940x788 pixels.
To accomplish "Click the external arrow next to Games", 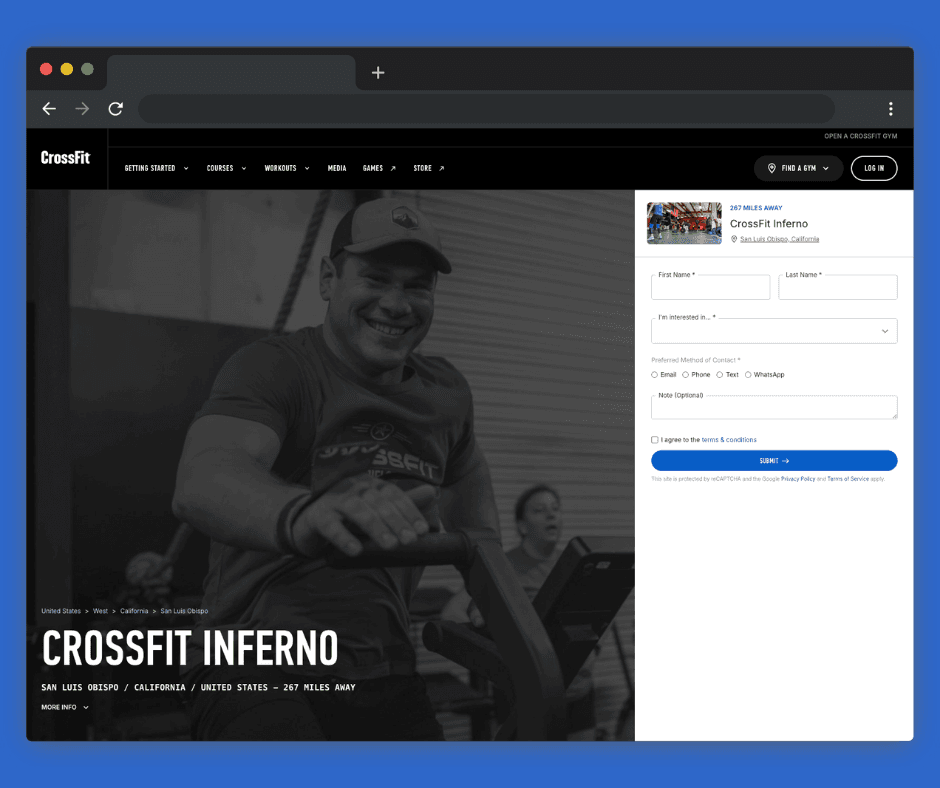I will tap(393, 169).
